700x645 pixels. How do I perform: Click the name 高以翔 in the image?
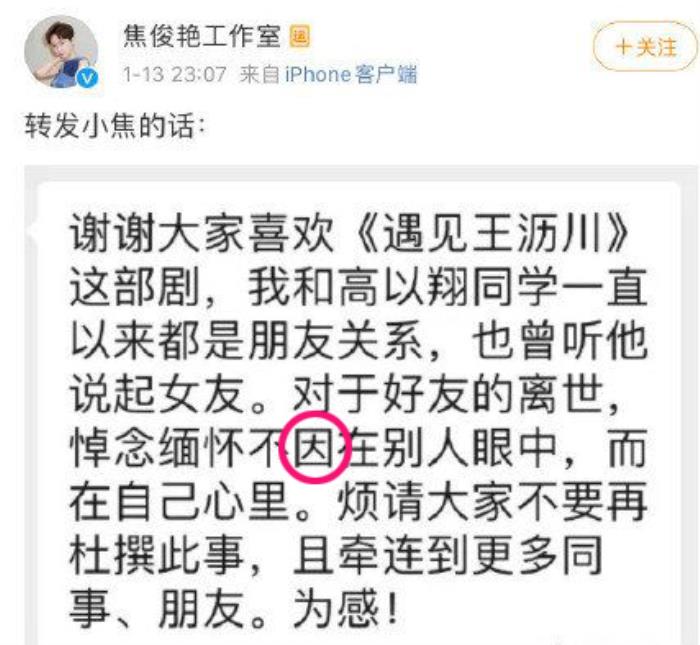pyautogui.click(x=404, y=287)
